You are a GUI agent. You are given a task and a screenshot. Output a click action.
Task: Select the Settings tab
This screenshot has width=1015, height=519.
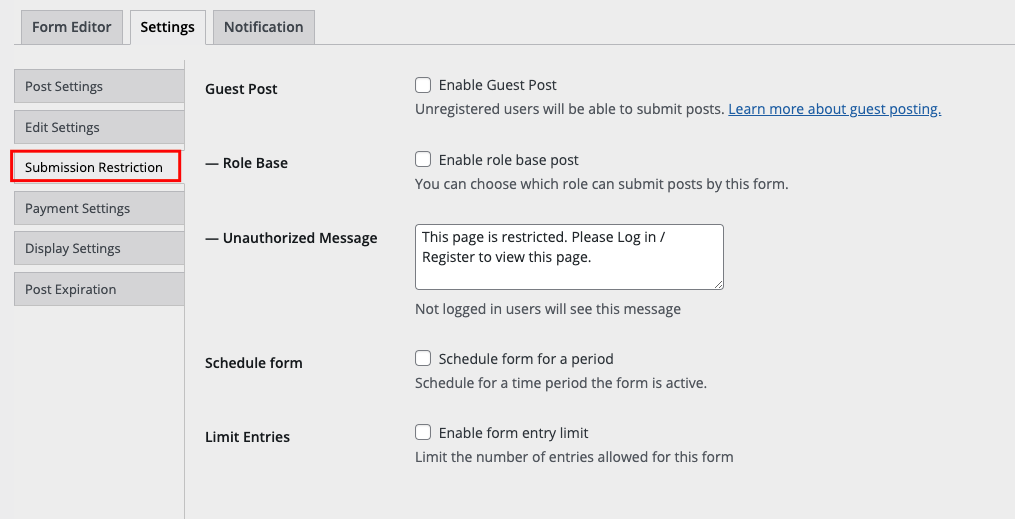tap(168, 27)
